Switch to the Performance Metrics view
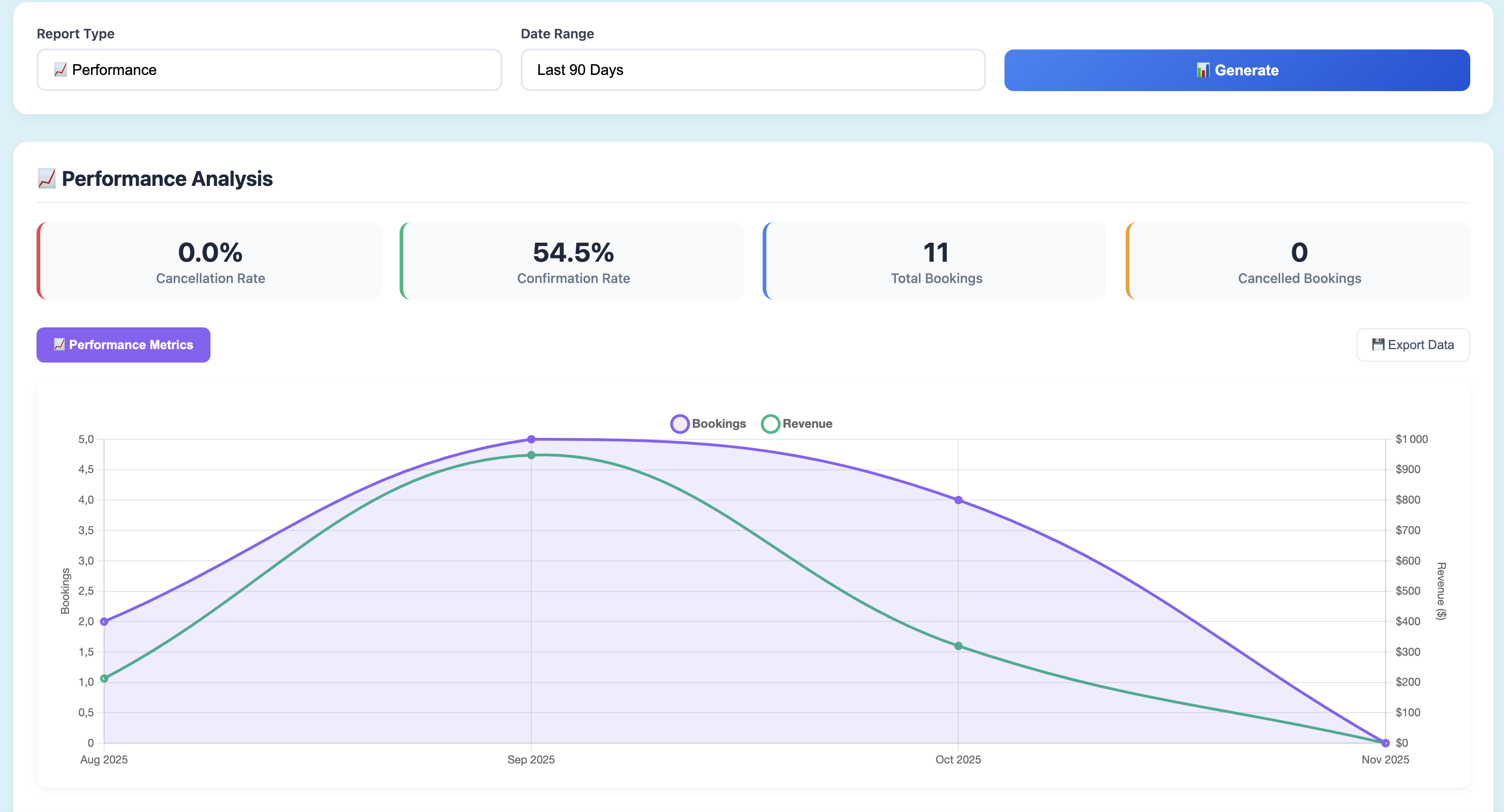Image resolution: width=1504 pixels, height=812 pixels. [123, 344]
